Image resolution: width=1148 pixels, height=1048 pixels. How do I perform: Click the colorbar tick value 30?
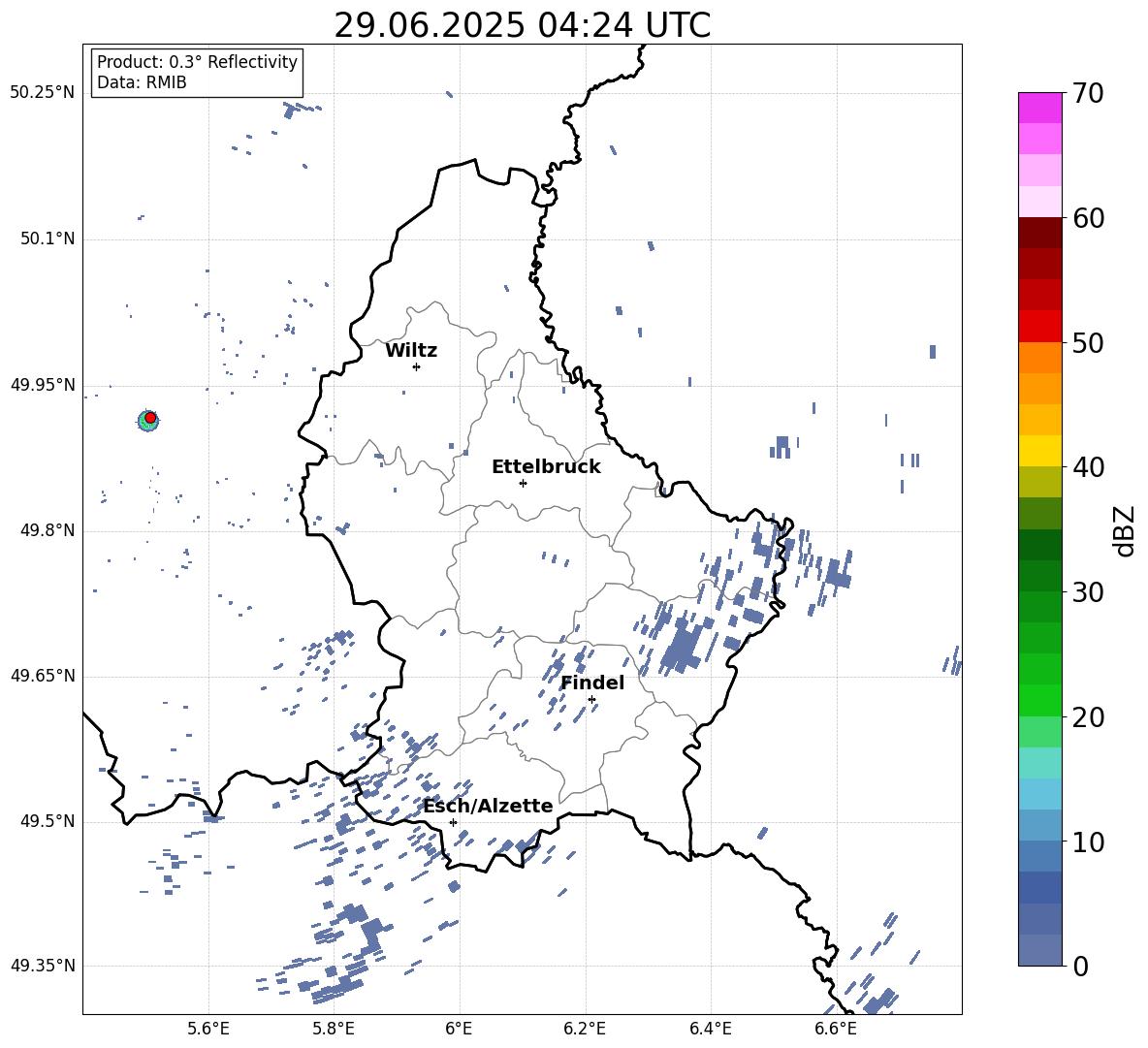(1089, 591)
